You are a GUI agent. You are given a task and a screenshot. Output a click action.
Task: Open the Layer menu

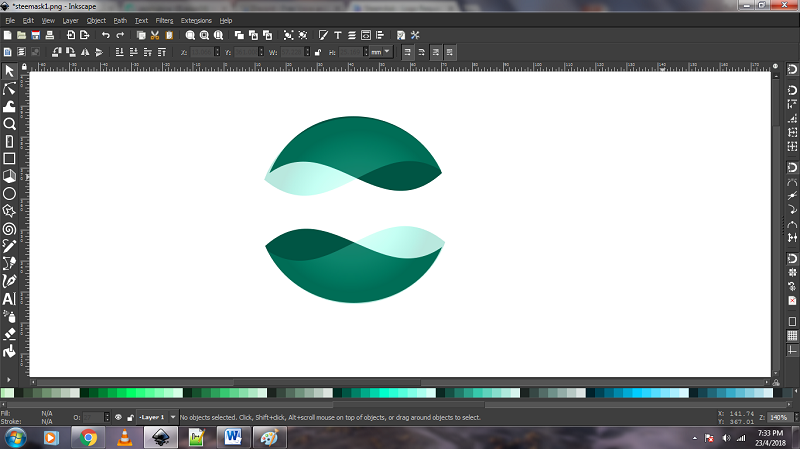[70, 20]
